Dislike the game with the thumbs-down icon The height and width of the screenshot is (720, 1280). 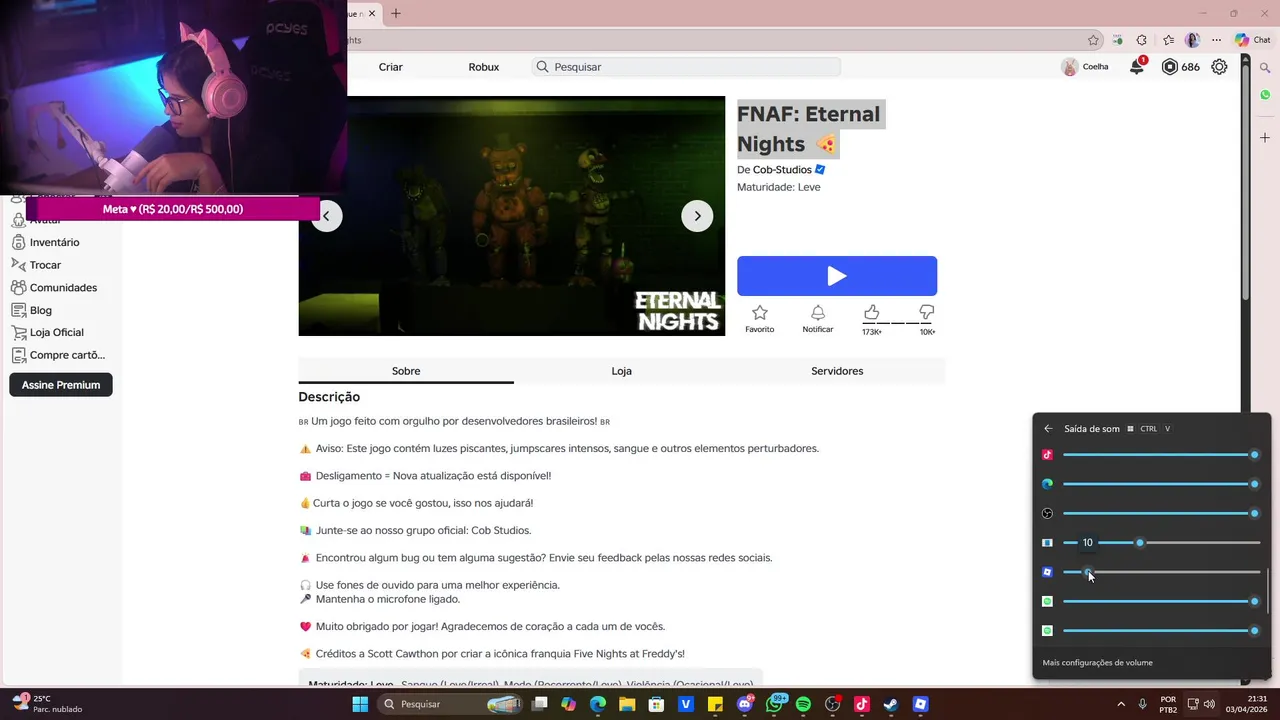pos(926,313)
